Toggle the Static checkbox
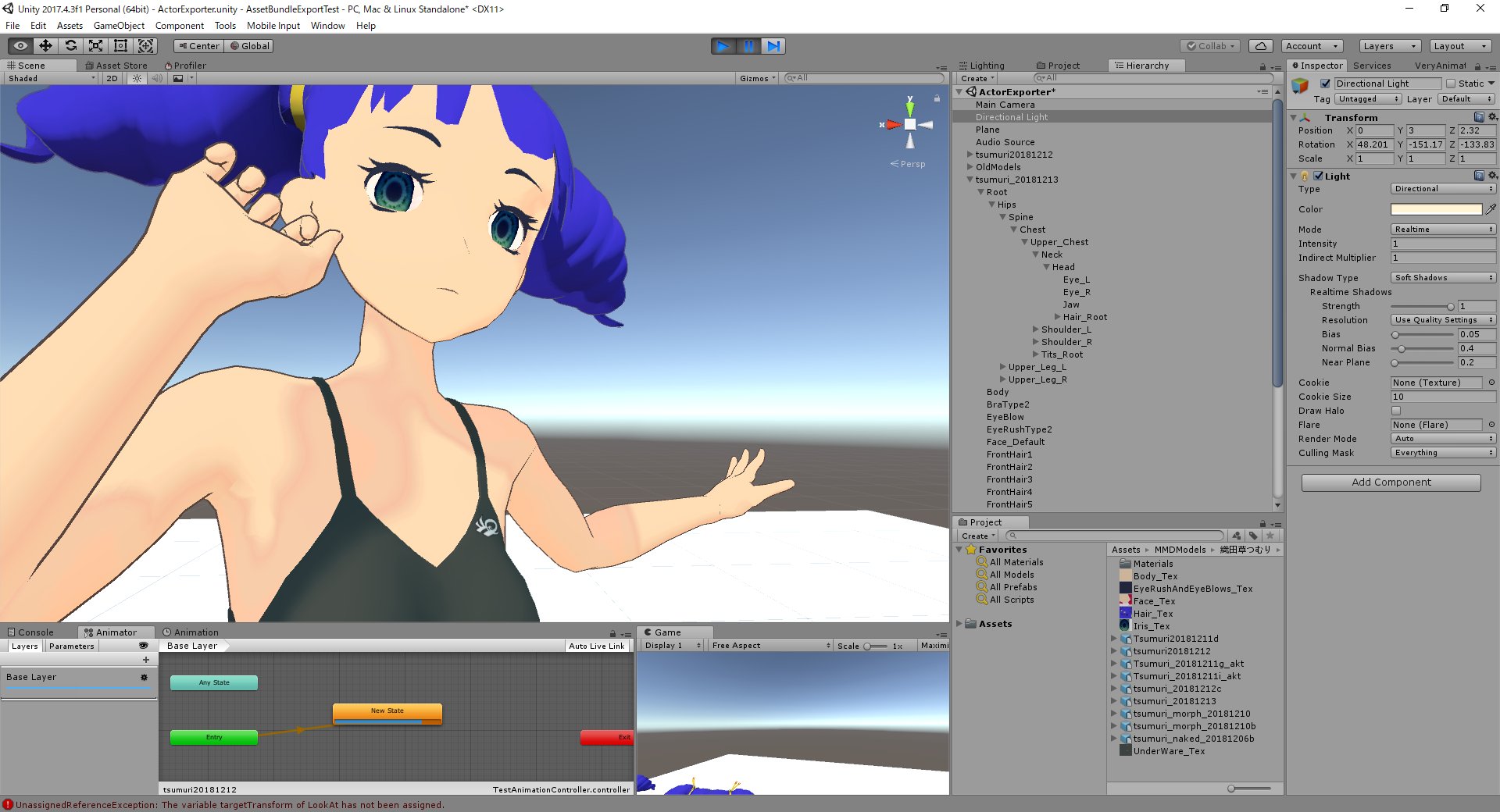This screenshot has width=1500, height=812. (x=1451, y=84)
